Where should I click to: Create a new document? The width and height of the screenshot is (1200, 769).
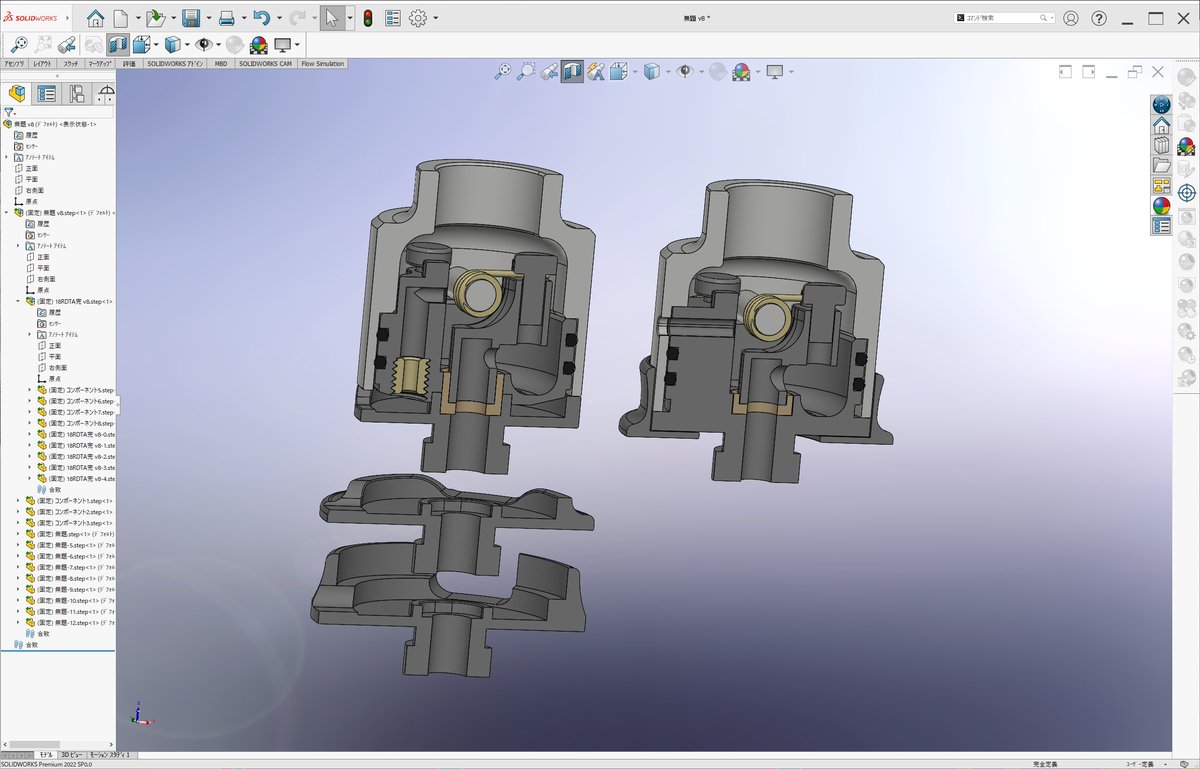120,18
